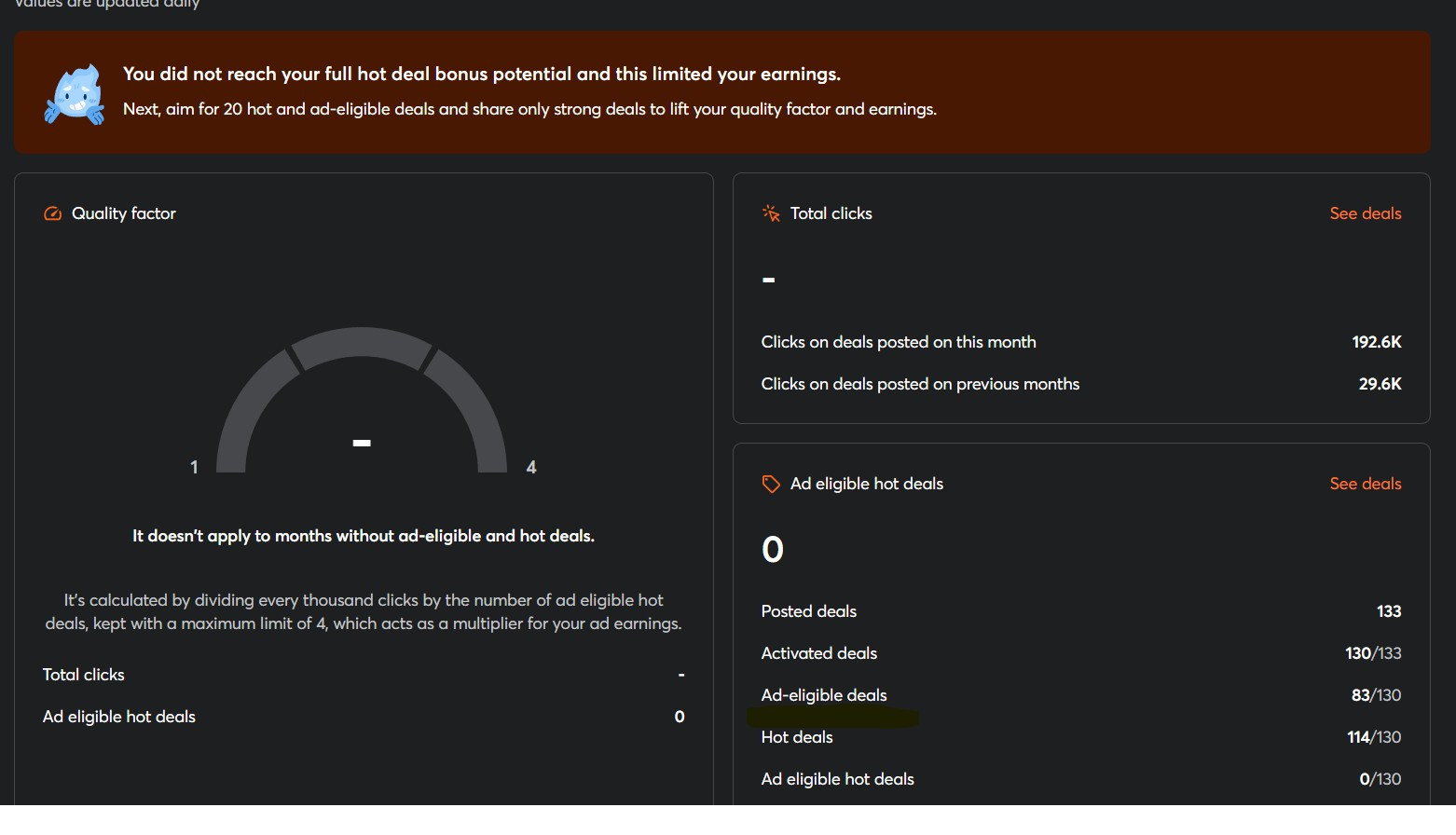
Task: Open See deals in Ad eligible hot deals card
Action: click(x=1365, y=484)
